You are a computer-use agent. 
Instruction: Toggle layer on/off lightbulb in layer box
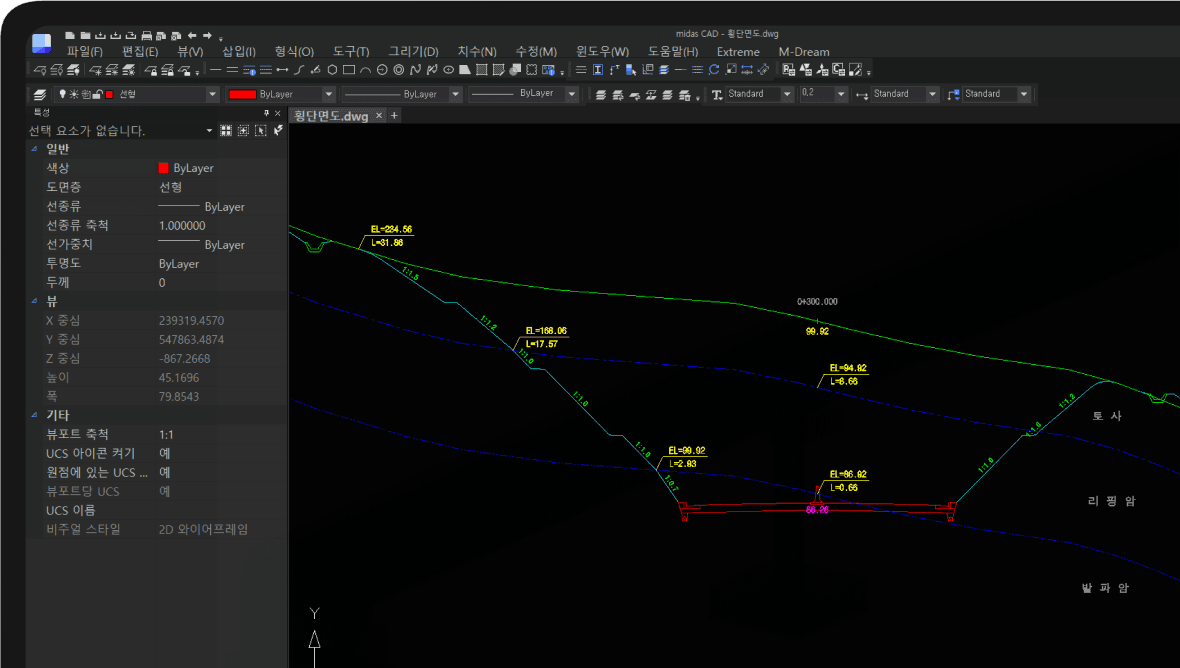click(x=62, y=94)
